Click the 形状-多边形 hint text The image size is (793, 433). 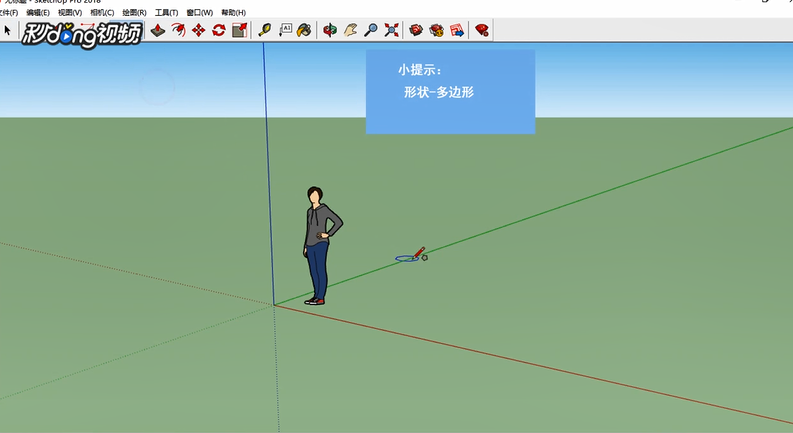(x=438, y=92)
